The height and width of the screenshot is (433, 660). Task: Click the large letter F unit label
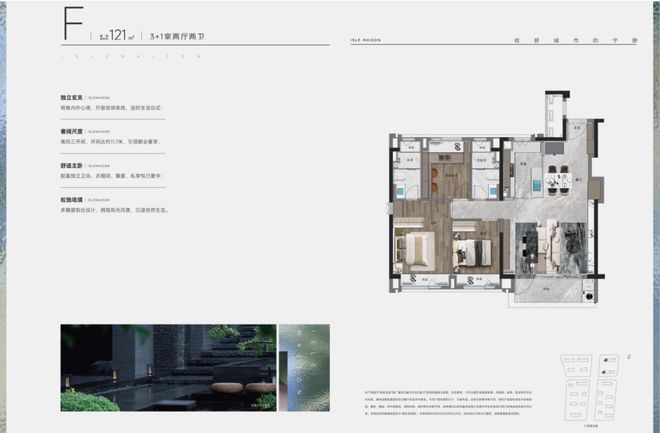coord(72,24)
